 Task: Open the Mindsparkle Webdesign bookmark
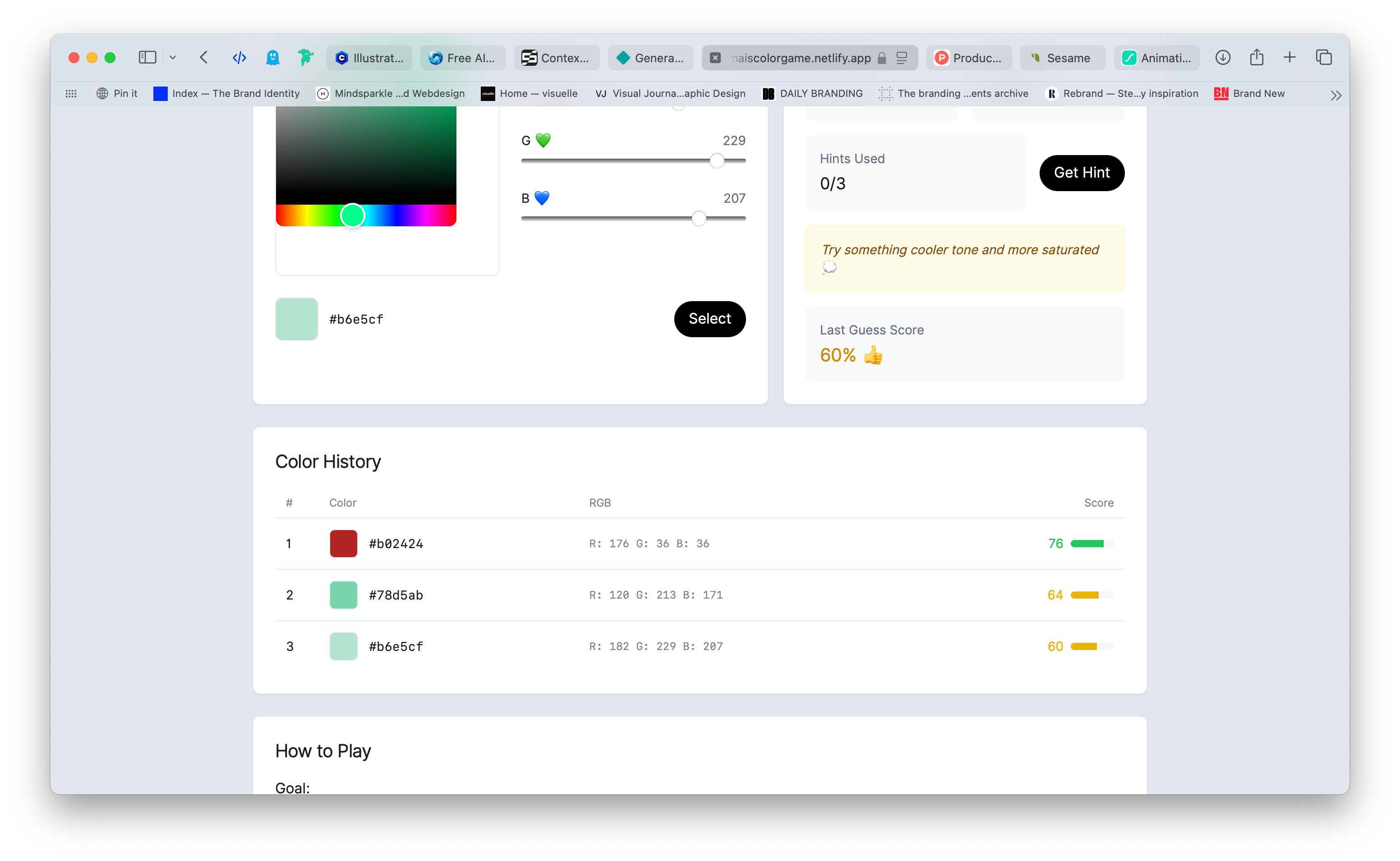click(391, 93)
